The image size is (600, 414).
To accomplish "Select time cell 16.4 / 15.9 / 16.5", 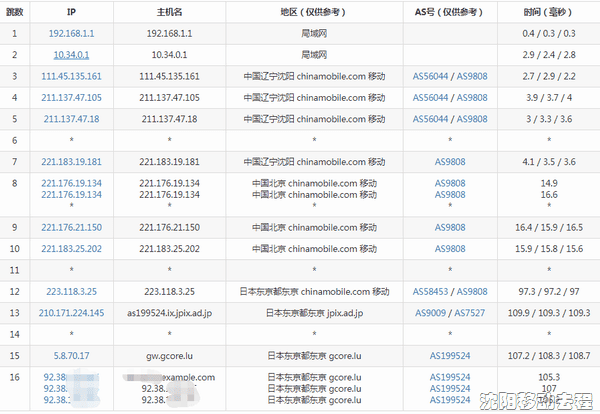I will click(x=548, y=228).
